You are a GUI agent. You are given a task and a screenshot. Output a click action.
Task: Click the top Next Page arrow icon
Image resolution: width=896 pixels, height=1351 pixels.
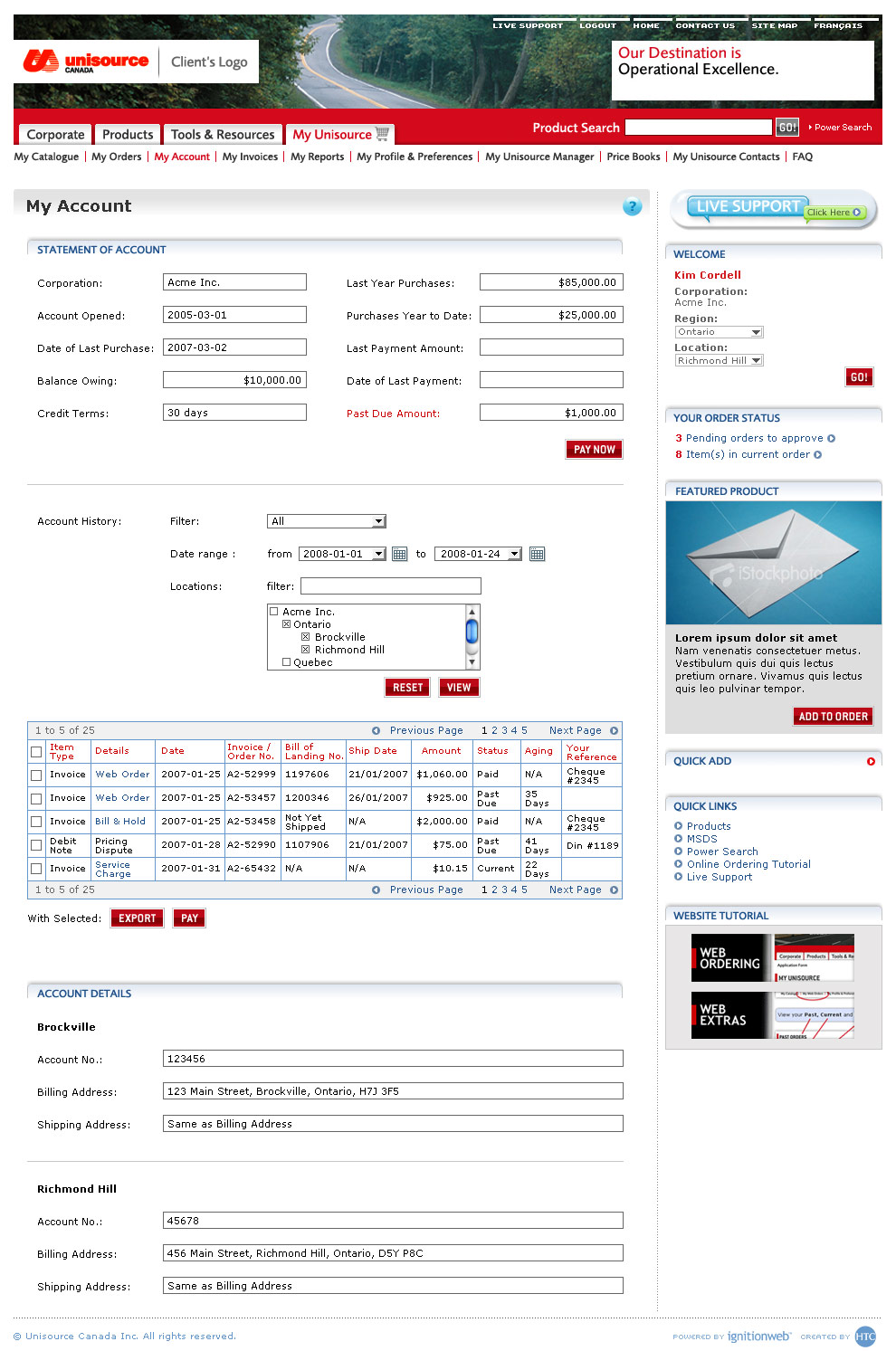pyautogui.click(x=614, y=730)
